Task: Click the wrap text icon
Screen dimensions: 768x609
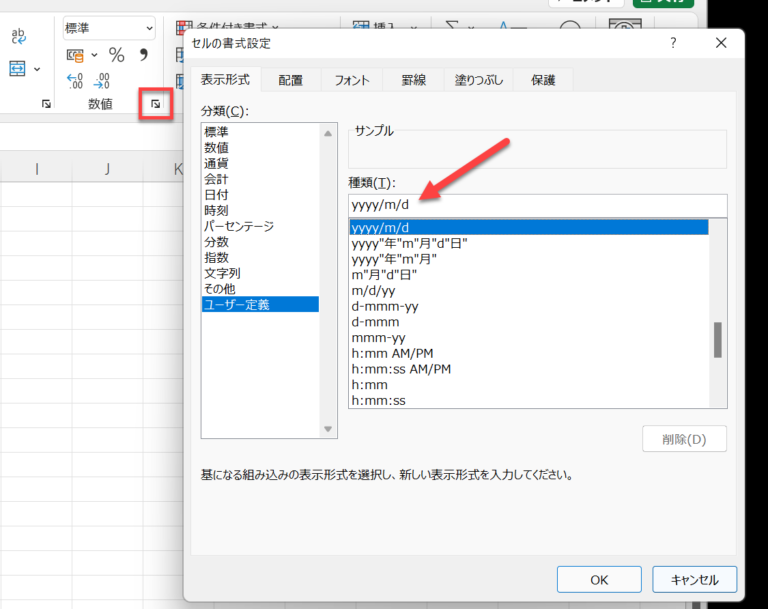Action: (19, 36)
